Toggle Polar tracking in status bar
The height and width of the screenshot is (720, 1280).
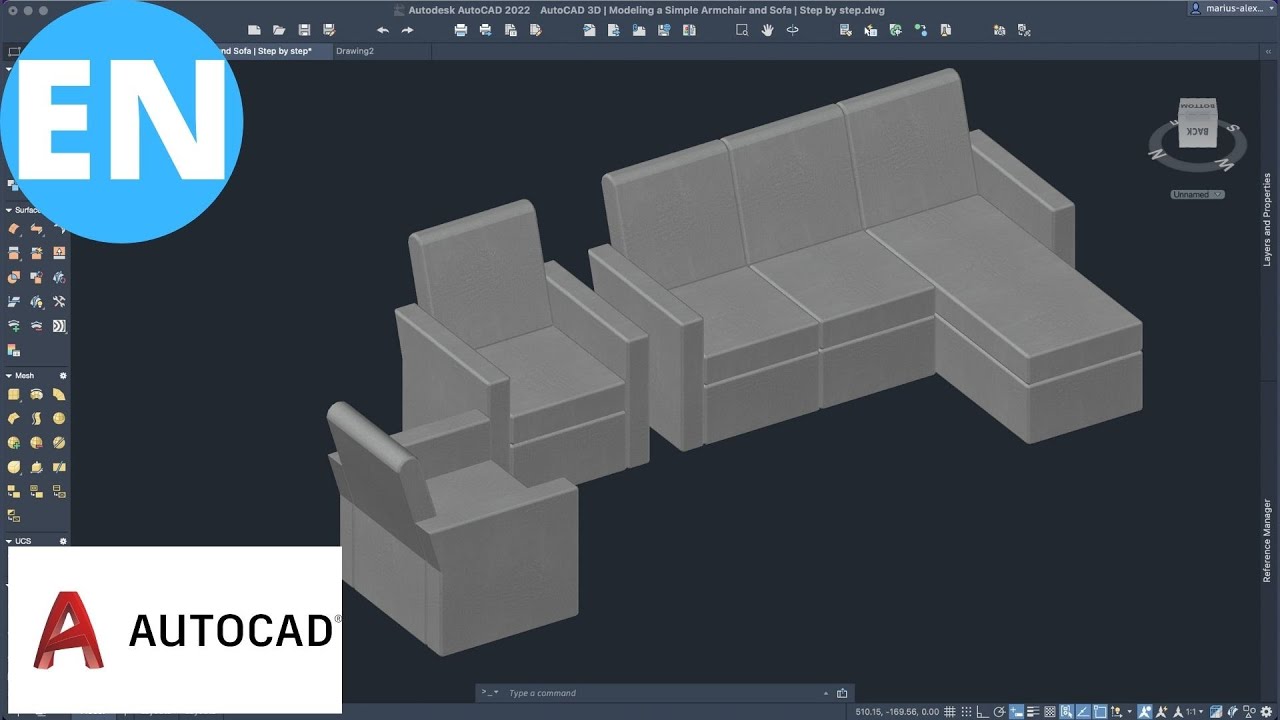tap(999, 711)
